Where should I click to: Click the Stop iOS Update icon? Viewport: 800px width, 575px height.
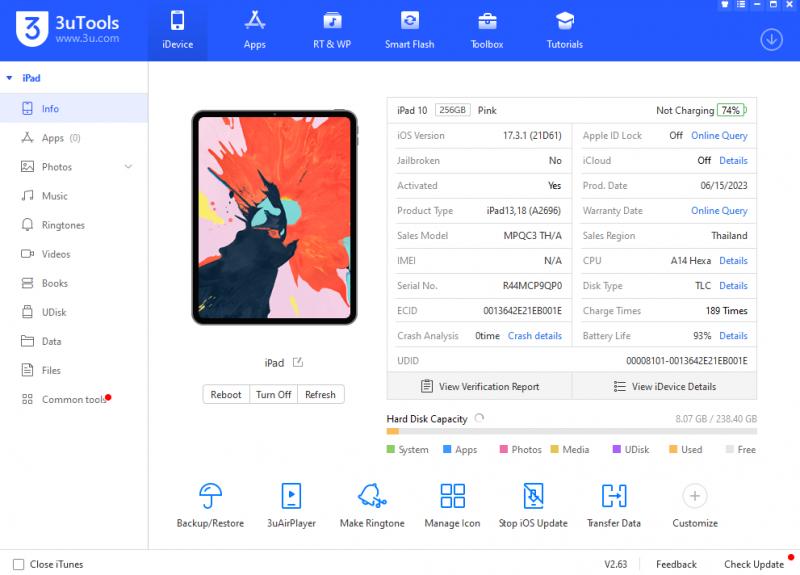point(533,495)
